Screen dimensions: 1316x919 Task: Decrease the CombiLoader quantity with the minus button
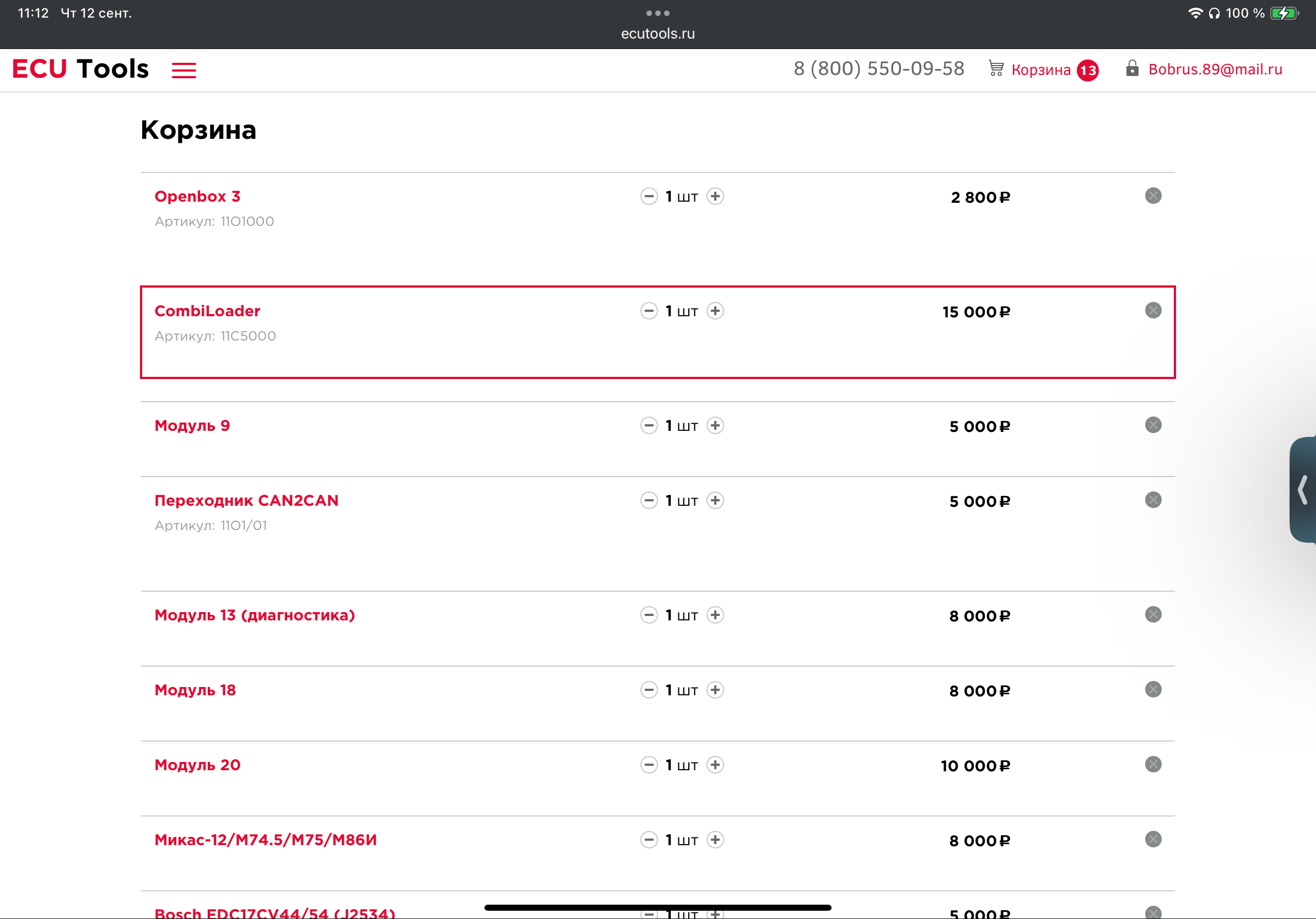click(x=648, y=311)
